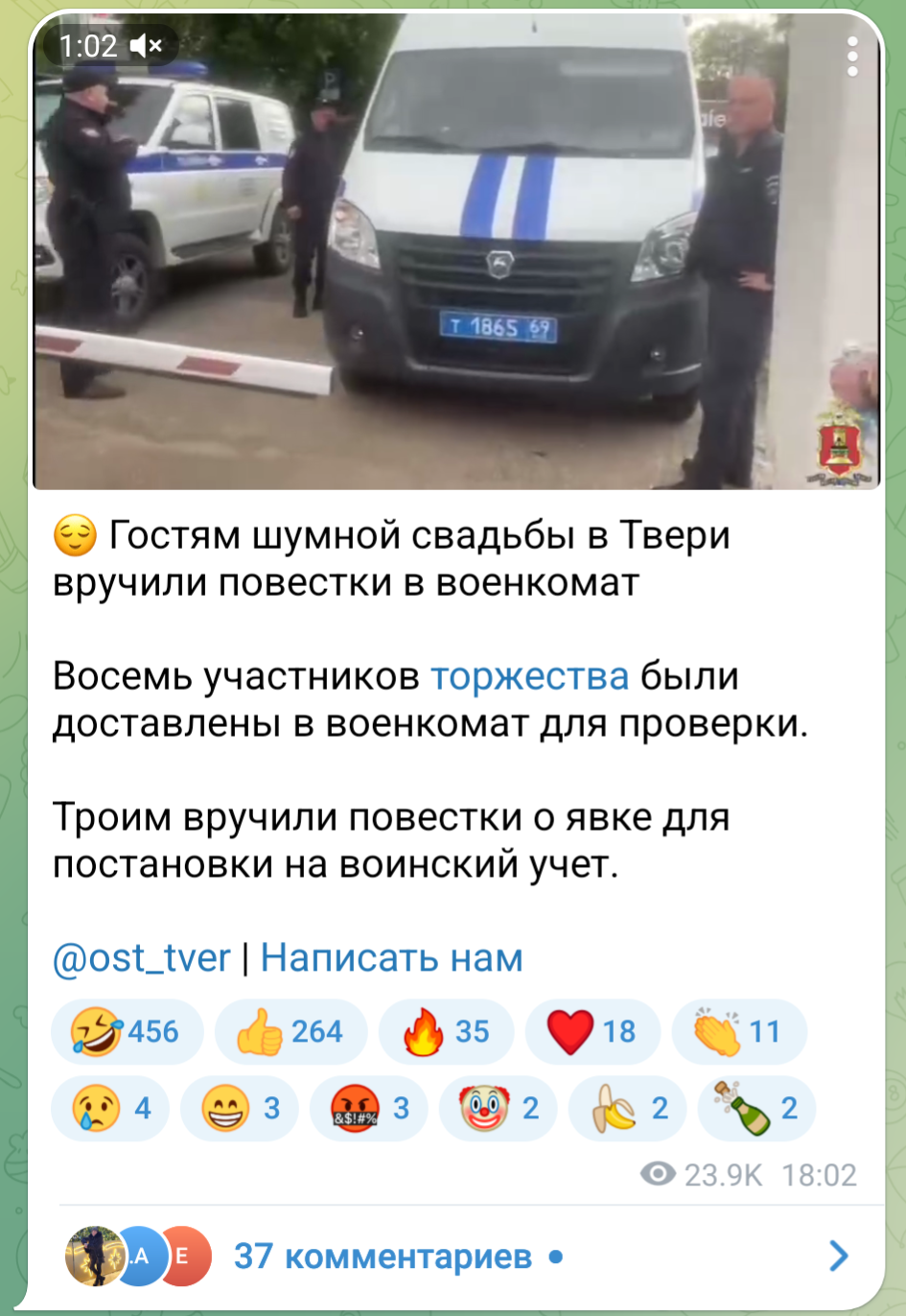View the commenter avatars beside comments count
Image resolution: width=906 pixels, height=1316 pixels.
pyautogui.click(x=138, y=1256)
